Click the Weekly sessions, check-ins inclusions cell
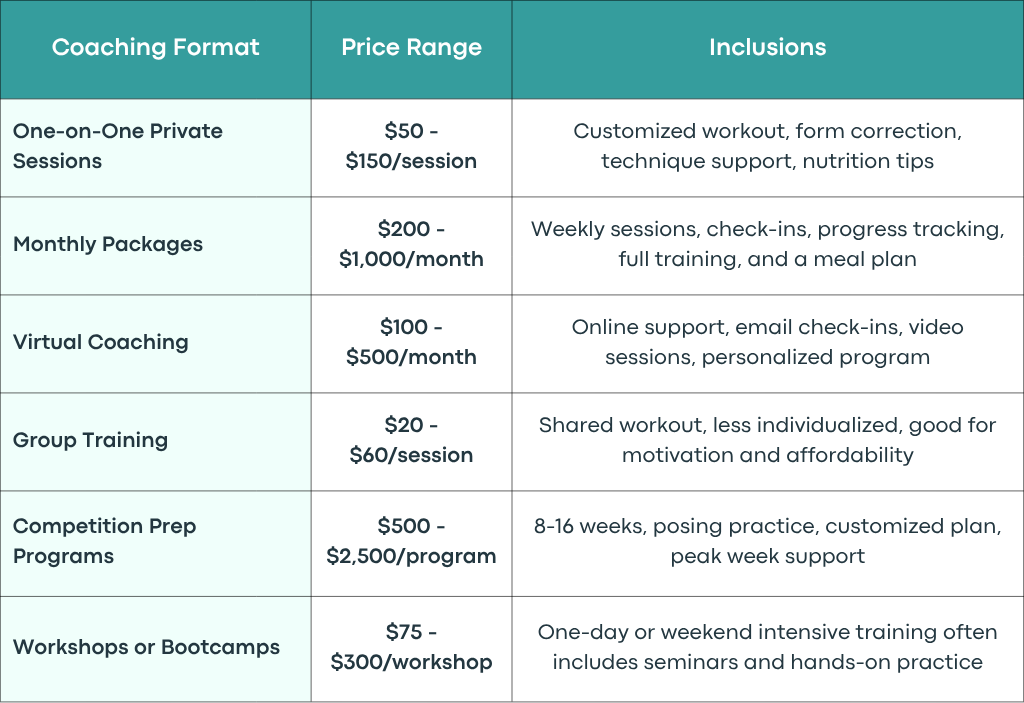The width and height of the screenshot is (1024, 703). 767,244
